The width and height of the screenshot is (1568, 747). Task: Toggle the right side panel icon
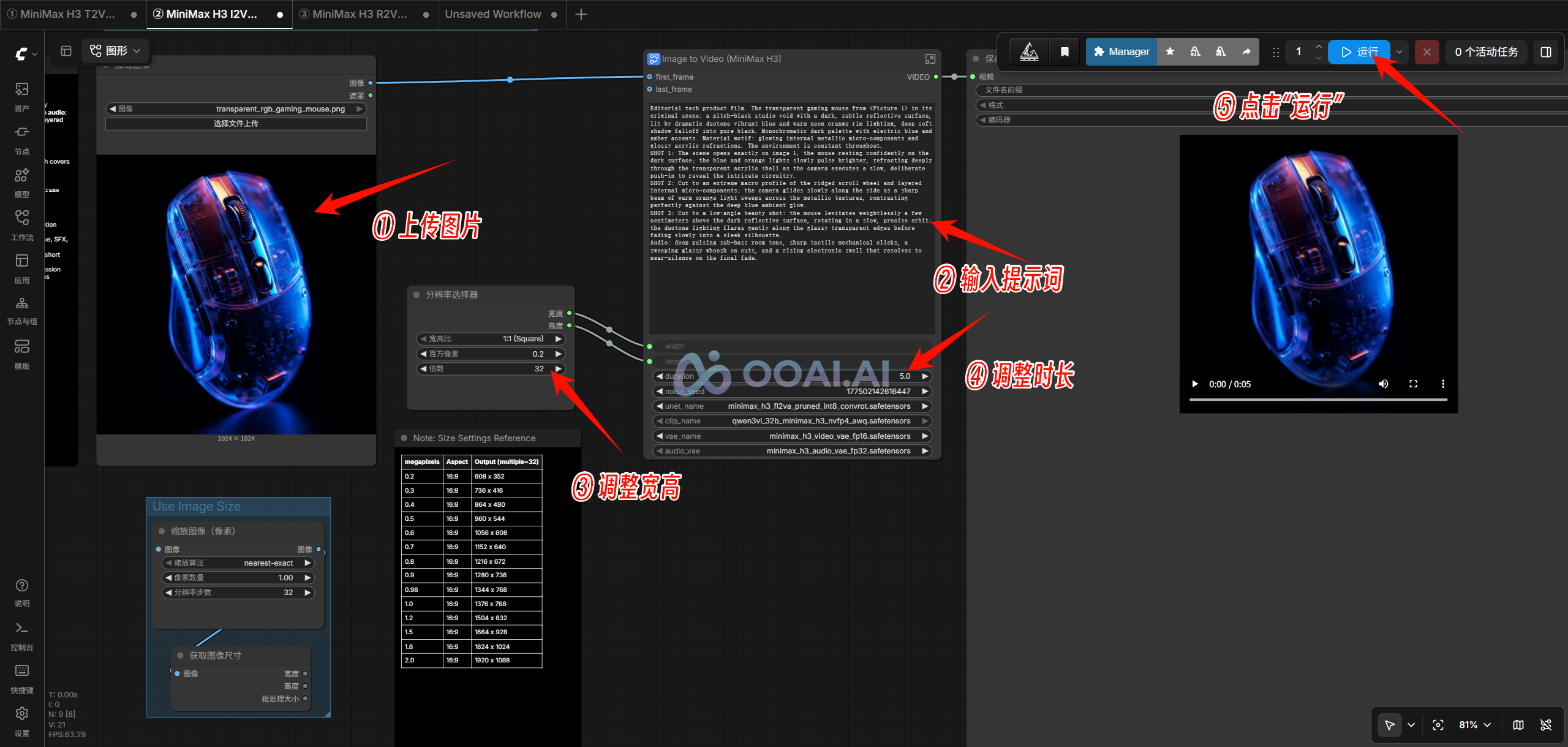tap(1546, 52)
